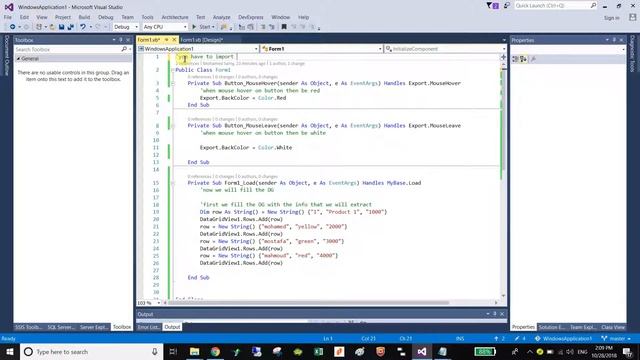
Task: Open the Start button dropdown arrow
Action: tap(213, 27)
